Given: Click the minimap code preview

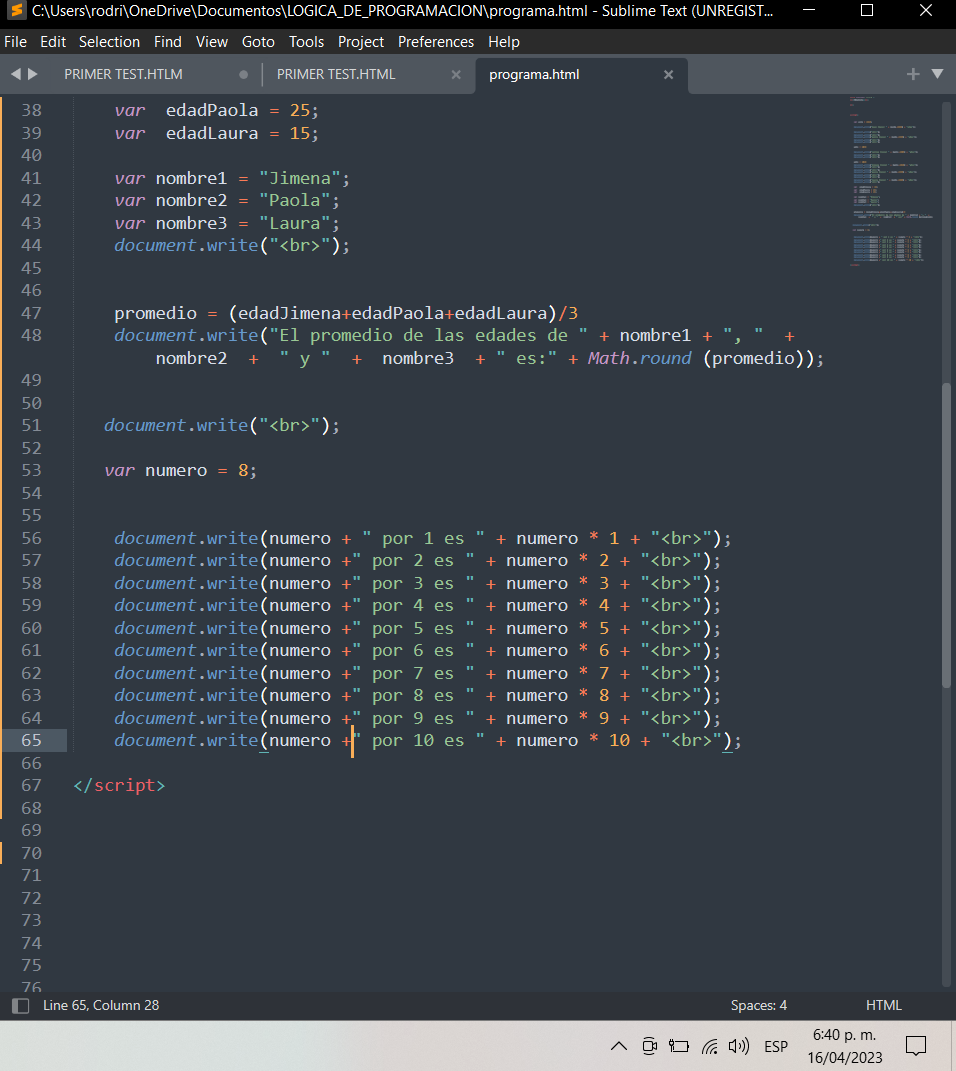Looking at the screenshot, I should click(891, 181).
